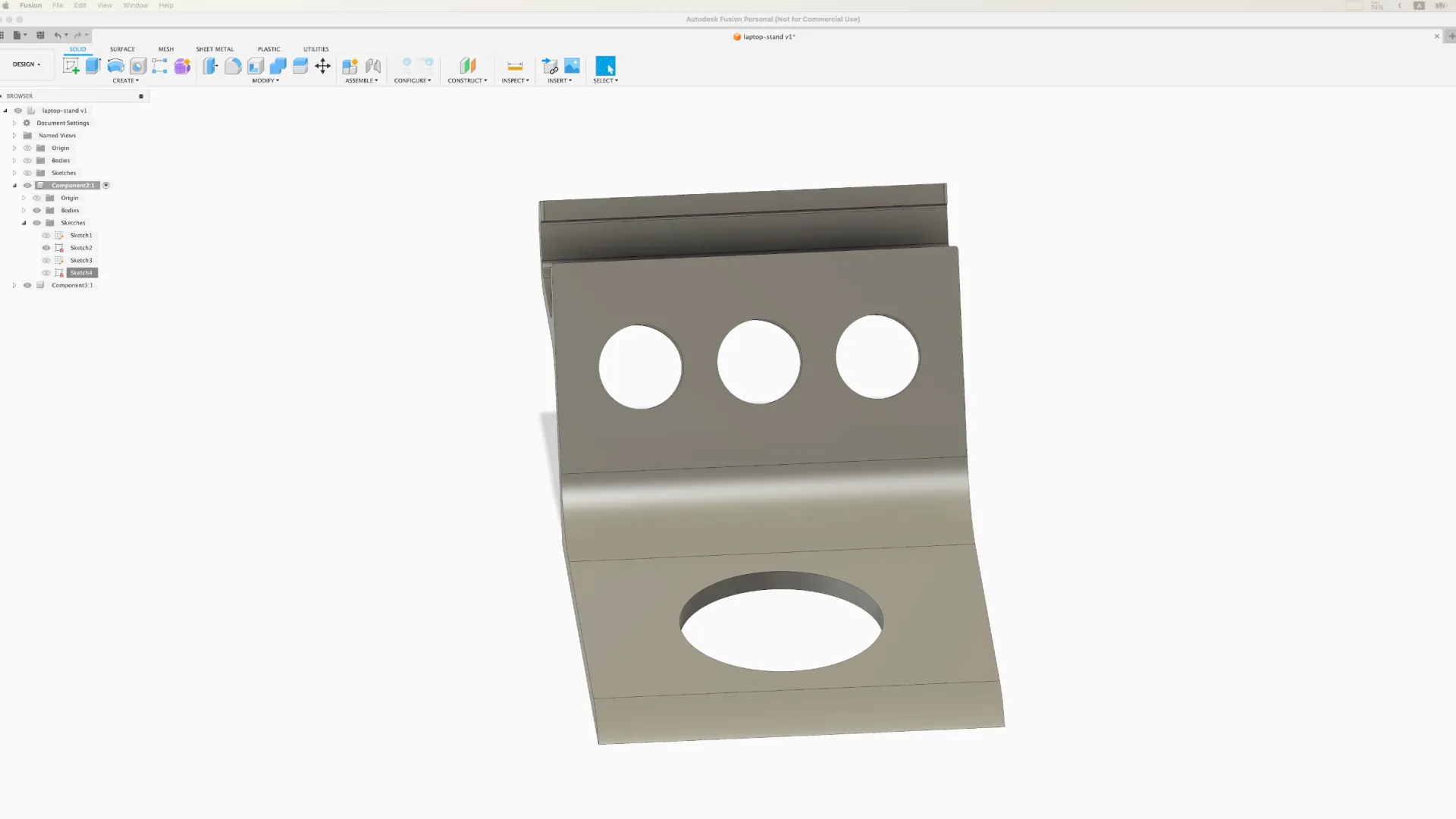
Task: Open the CONSTRUCT dropdown menu label
Action: pyautogui.click(x=467, y=80)
